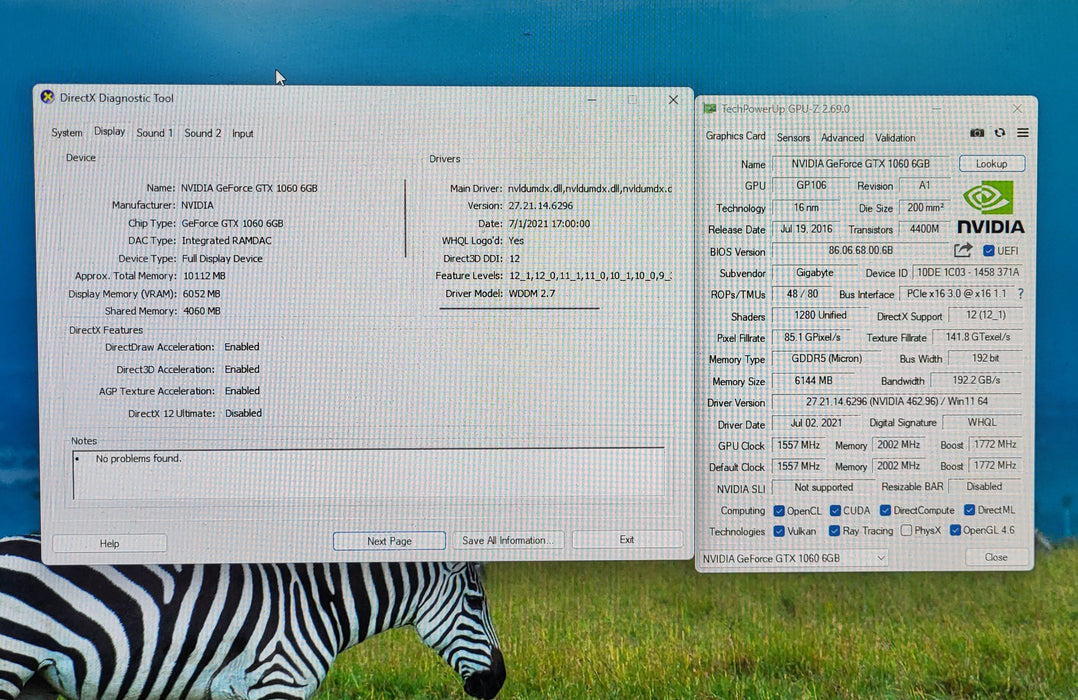Image resolution: width=1078 pixels, height=700 pixels.
Task: Open the Validation tab in GPU-Z
Action: tap(895, 138)
